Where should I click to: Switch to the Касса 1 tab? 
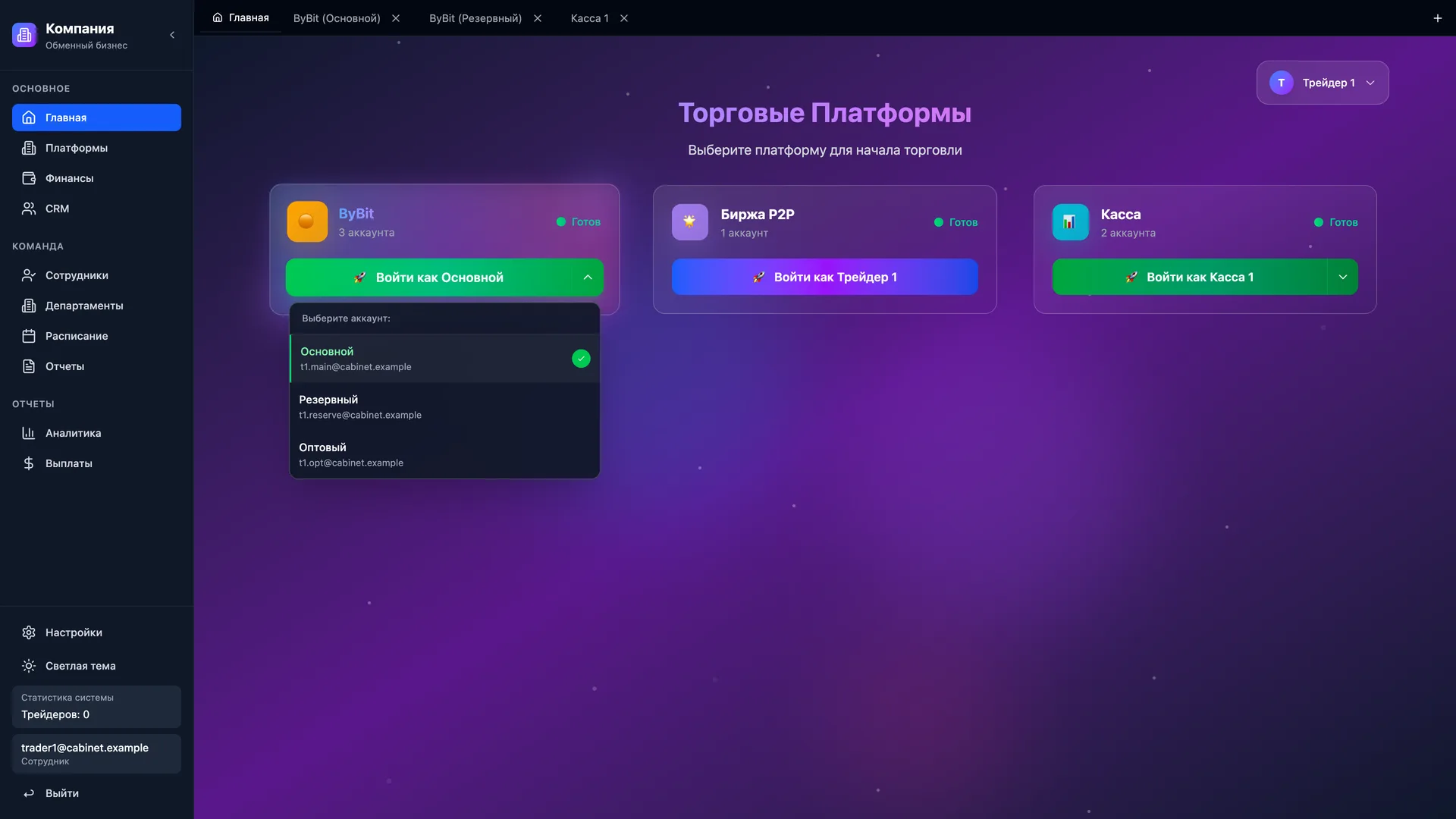tap(589, 18)
